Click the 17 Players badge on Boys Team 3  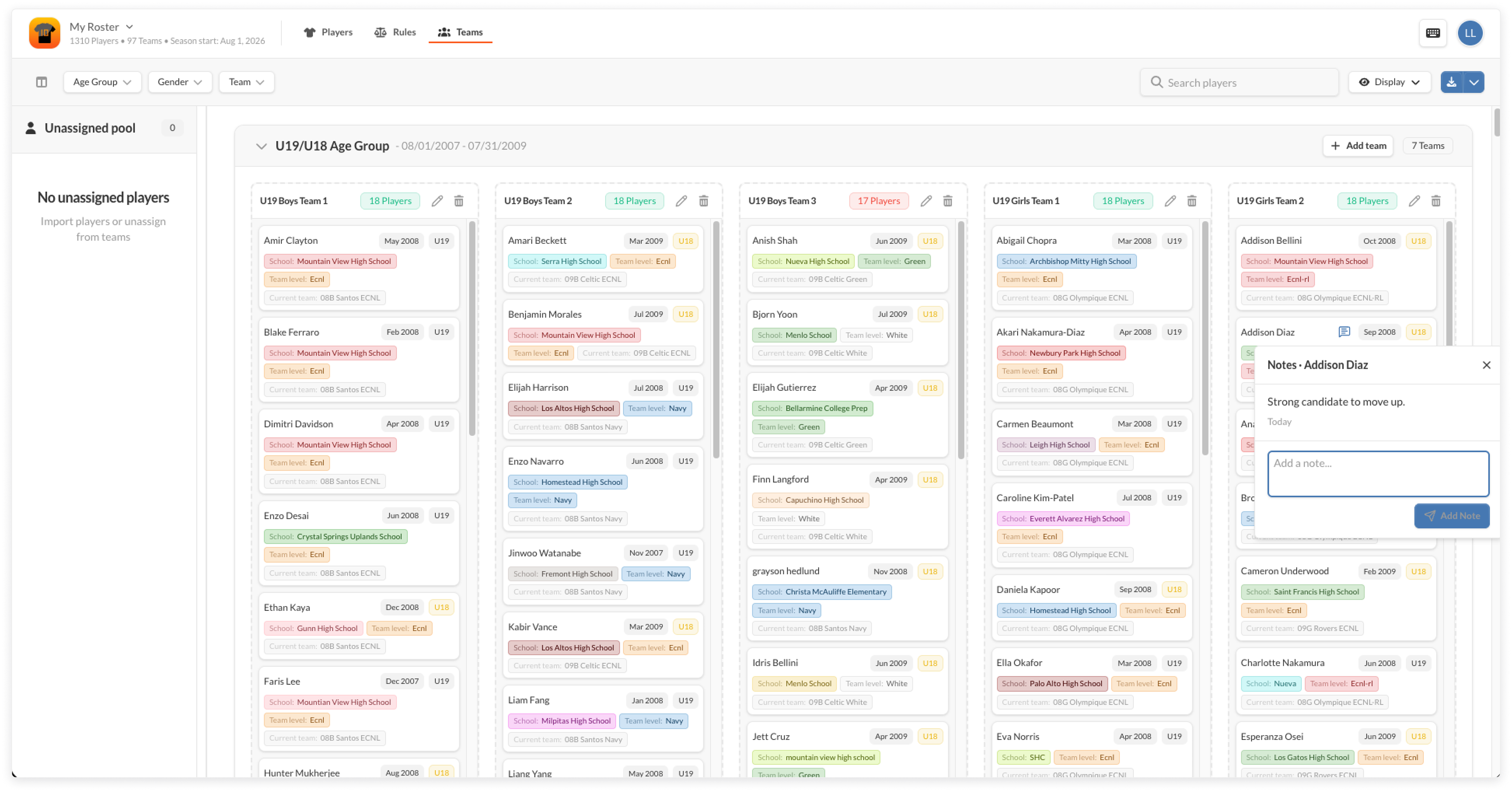(x=879, y=201)
